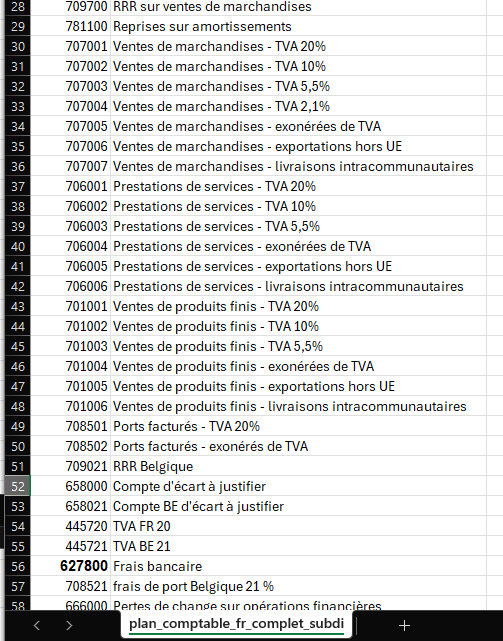Click bold account number 627800 cell
This screenshot has height=641, width=503.
pos(70,567)
